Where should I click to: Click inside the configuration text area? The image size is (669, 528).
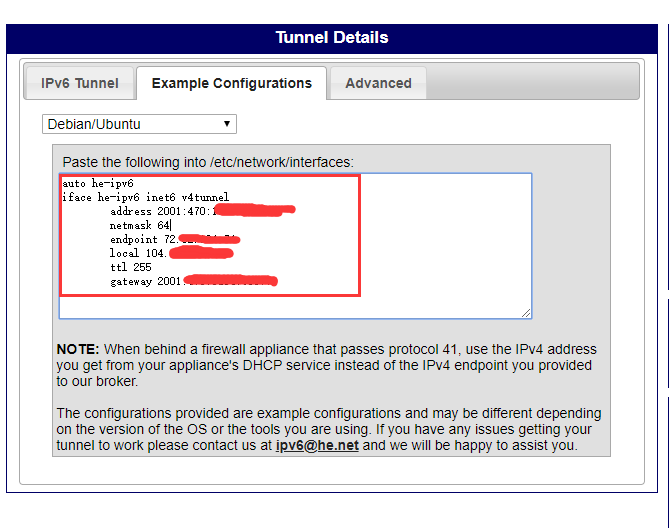tap(295, 246)
